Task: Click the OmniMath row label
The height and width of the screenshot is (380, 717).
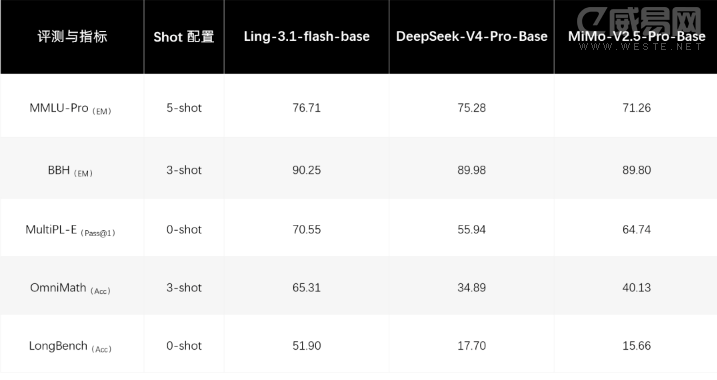Action: coord(70,288)
